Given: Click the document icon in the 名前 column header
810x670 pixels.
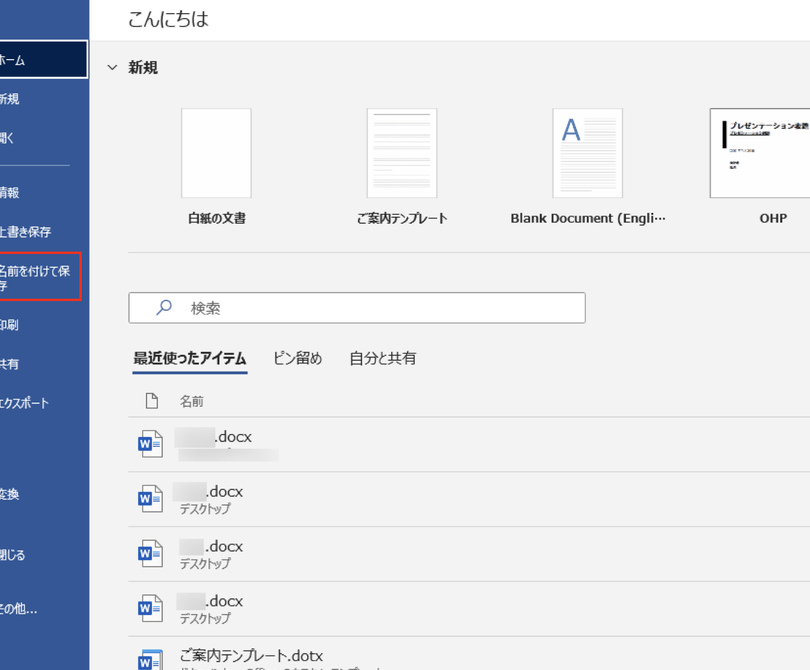Looking at the screenshot, I should click(153, 400).
